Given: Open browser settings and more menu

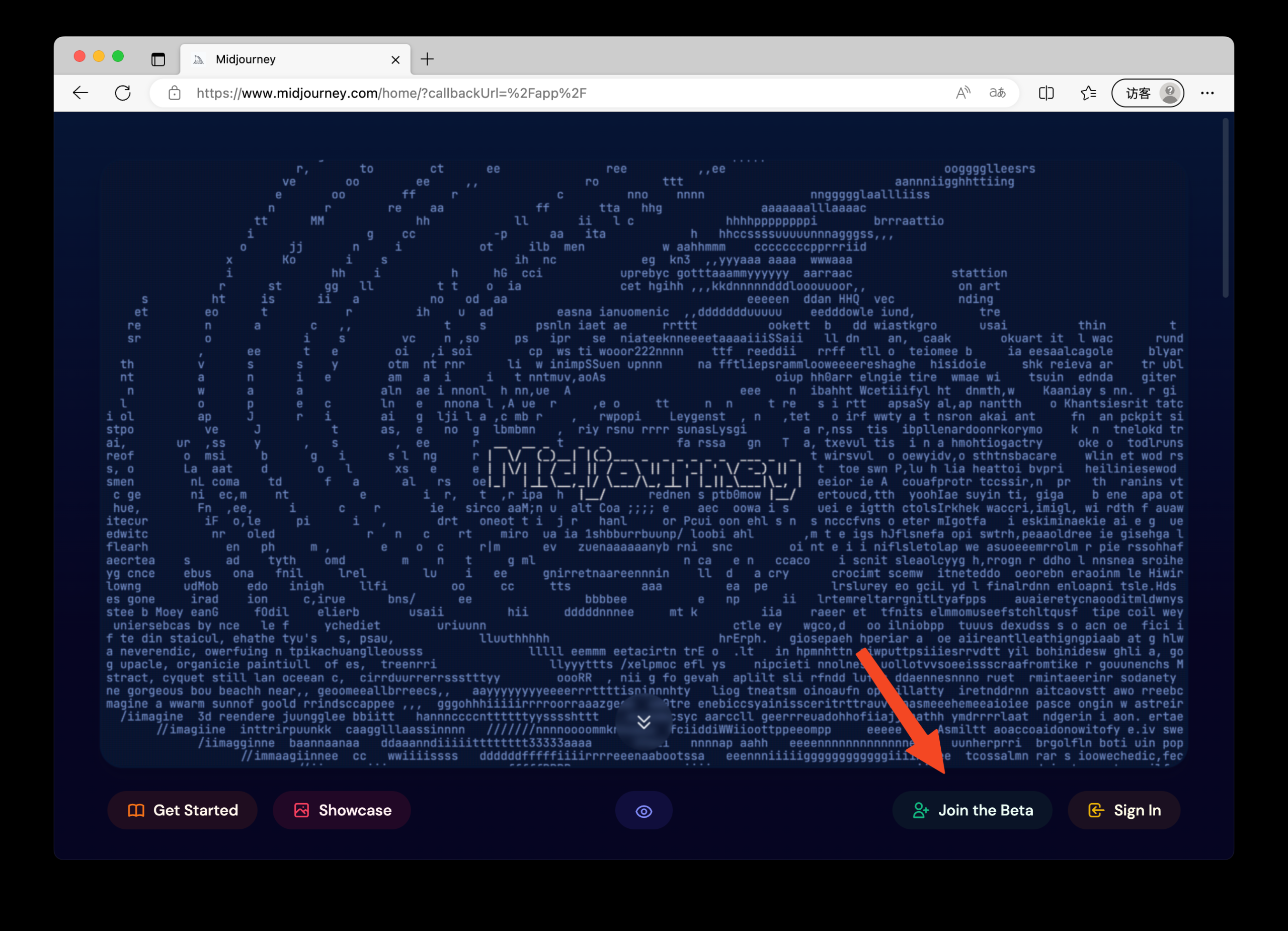Looking at the screenshot, I should [x=1207, y=93].
